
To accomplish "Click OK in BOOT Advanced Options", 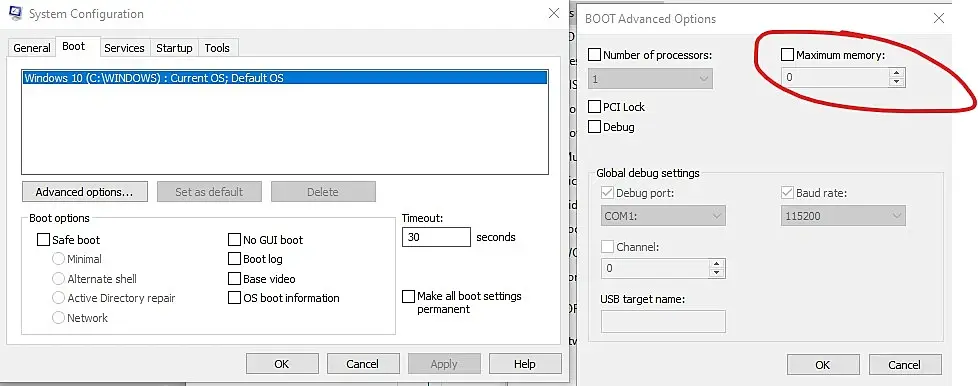I will click(823, 365).
